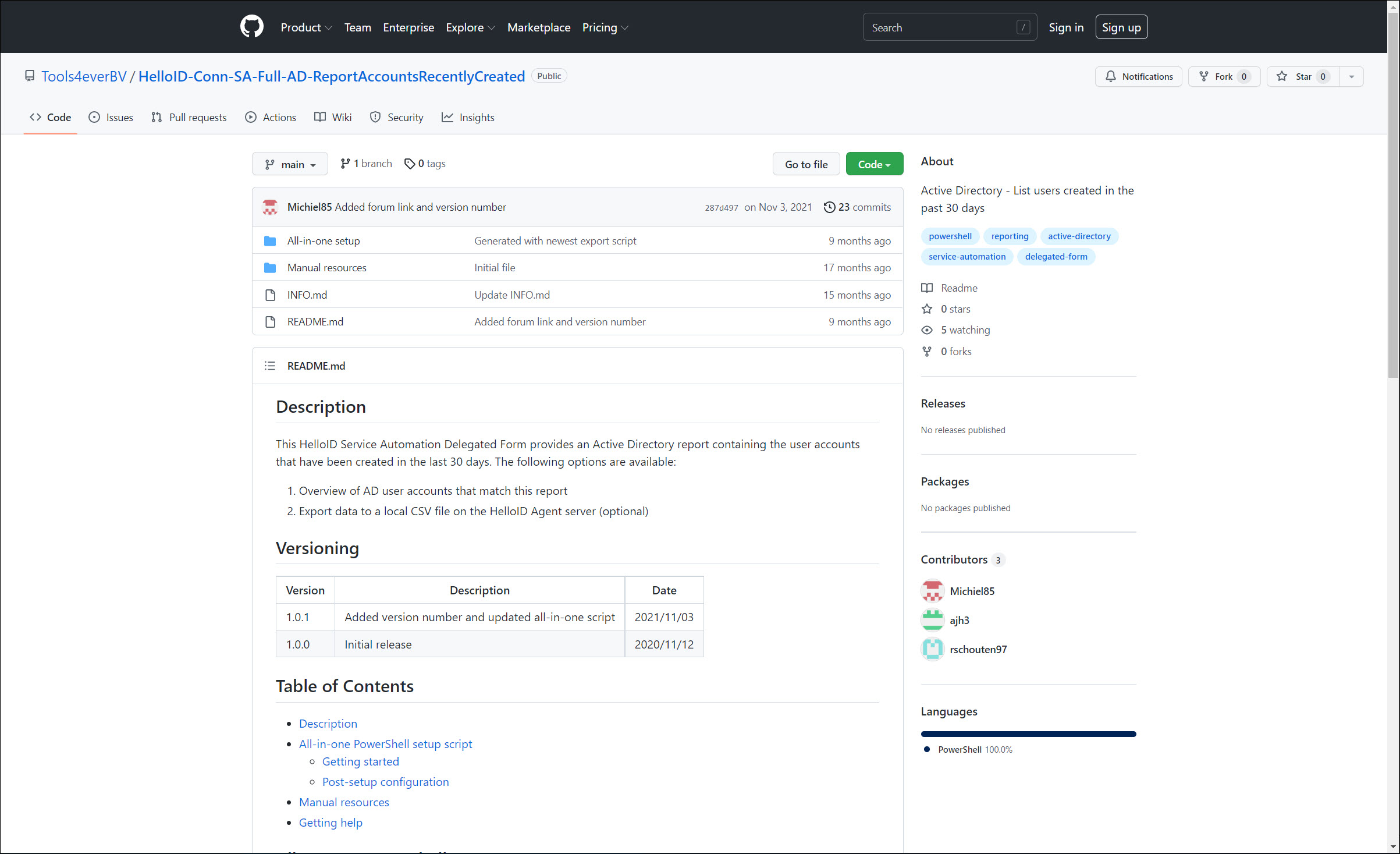The image size is (1400, 854).
Task: Select the reporting topic tag
Action: (x=1010, y=236)
